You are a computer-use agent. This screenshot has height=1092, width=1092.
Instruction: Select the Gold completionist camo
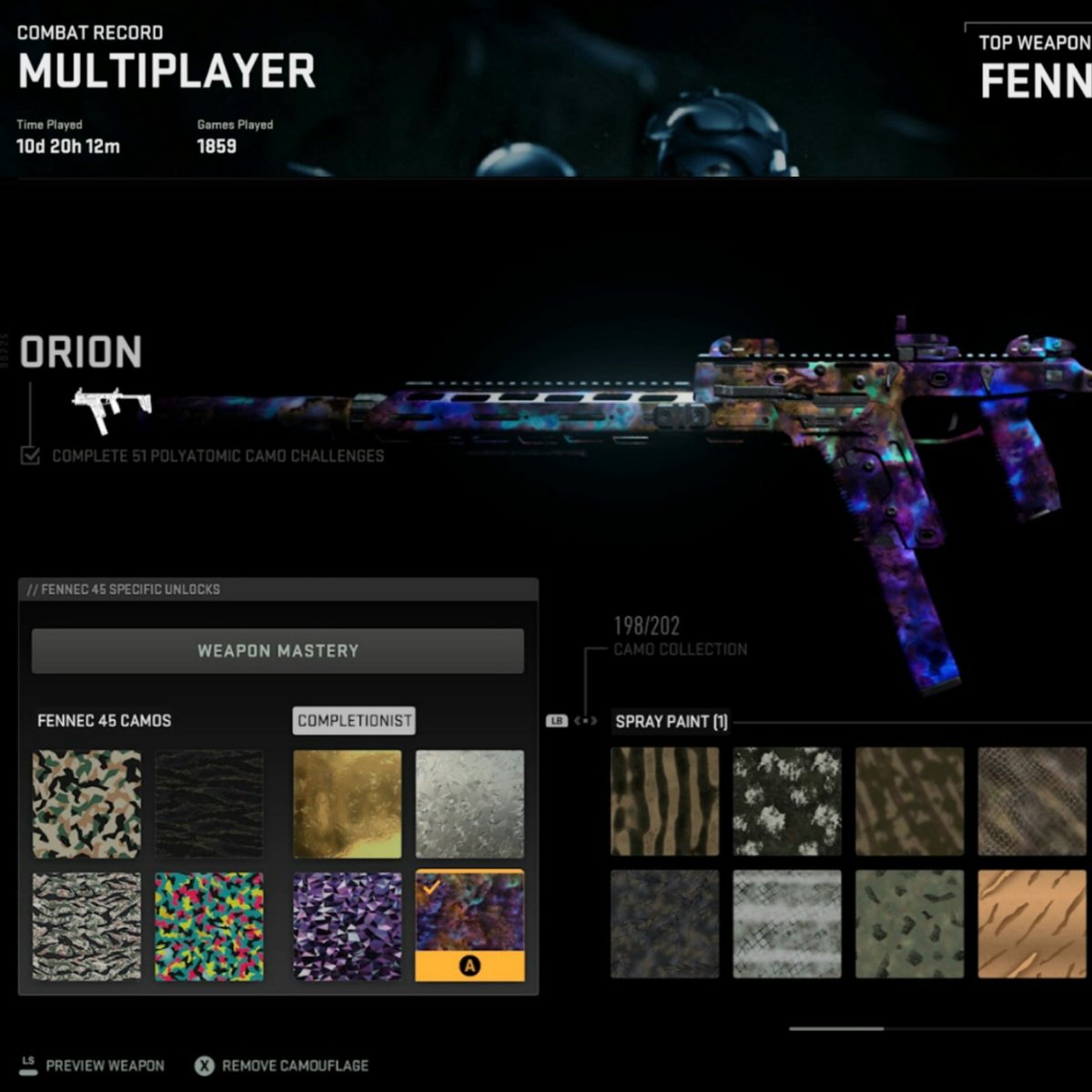347,804
